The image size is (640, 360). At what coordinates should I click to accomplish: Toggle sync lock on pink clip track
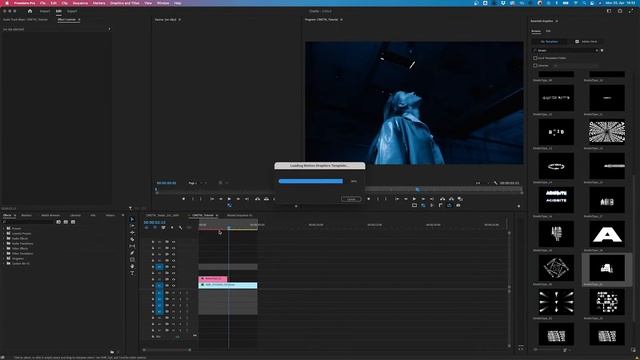(x=167, y=279)
